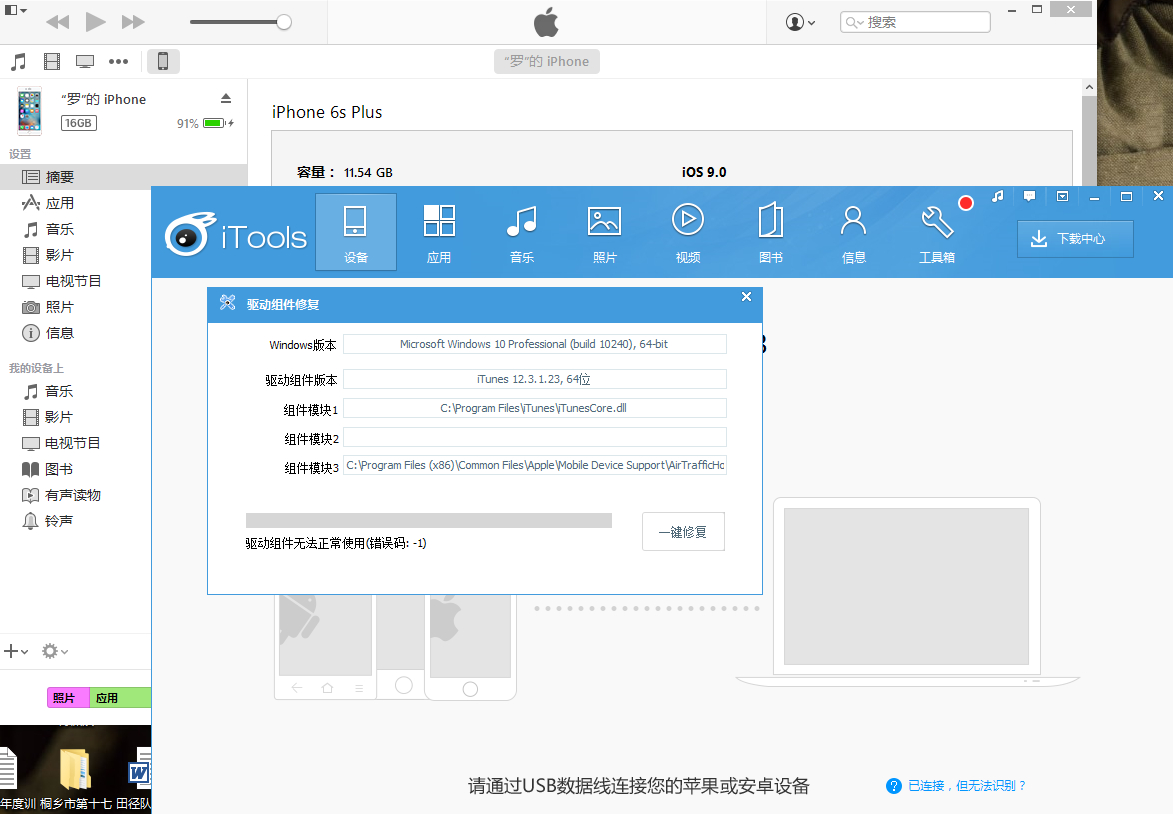This screenshot has width=1173, height=814.
Task: Click the iTunes rewind button
Action: click(58, 22)
